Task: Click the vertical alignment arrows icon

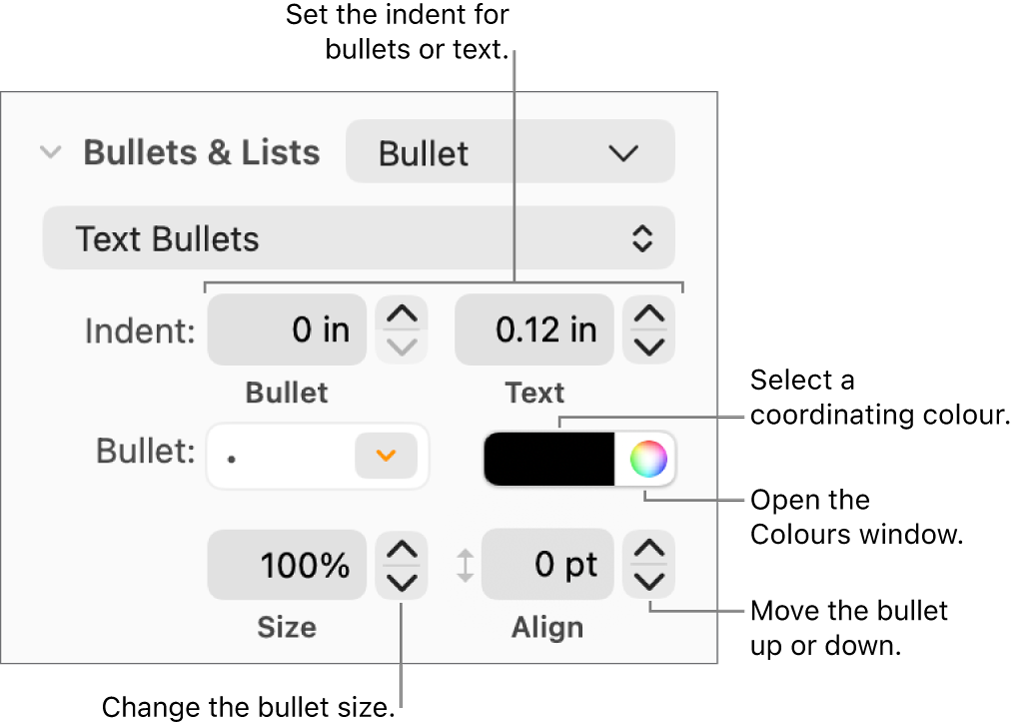Action: tap(466, 564)
